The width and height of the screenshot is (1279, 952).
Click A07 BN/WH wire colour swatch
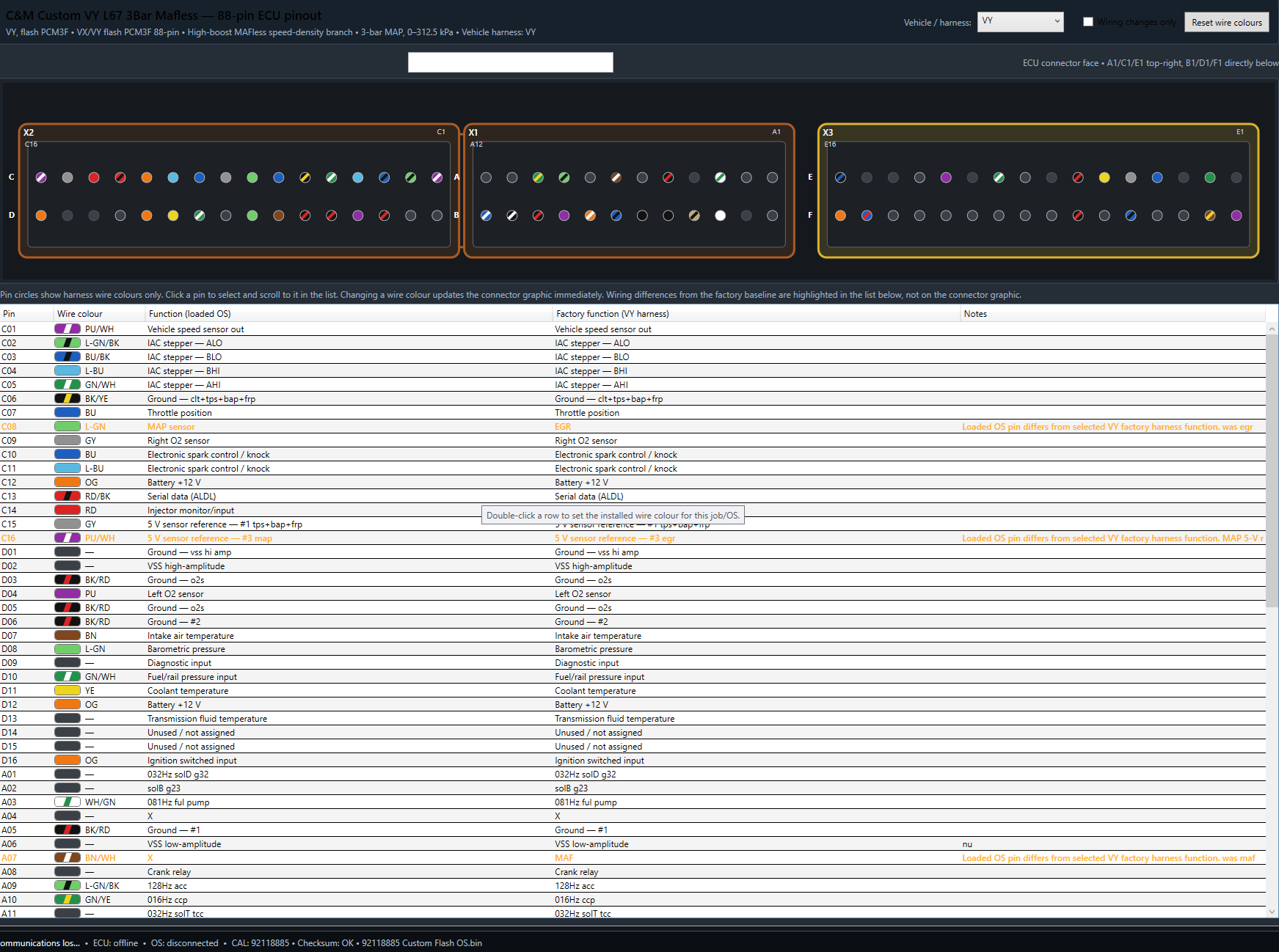click(x=68, y=858)
